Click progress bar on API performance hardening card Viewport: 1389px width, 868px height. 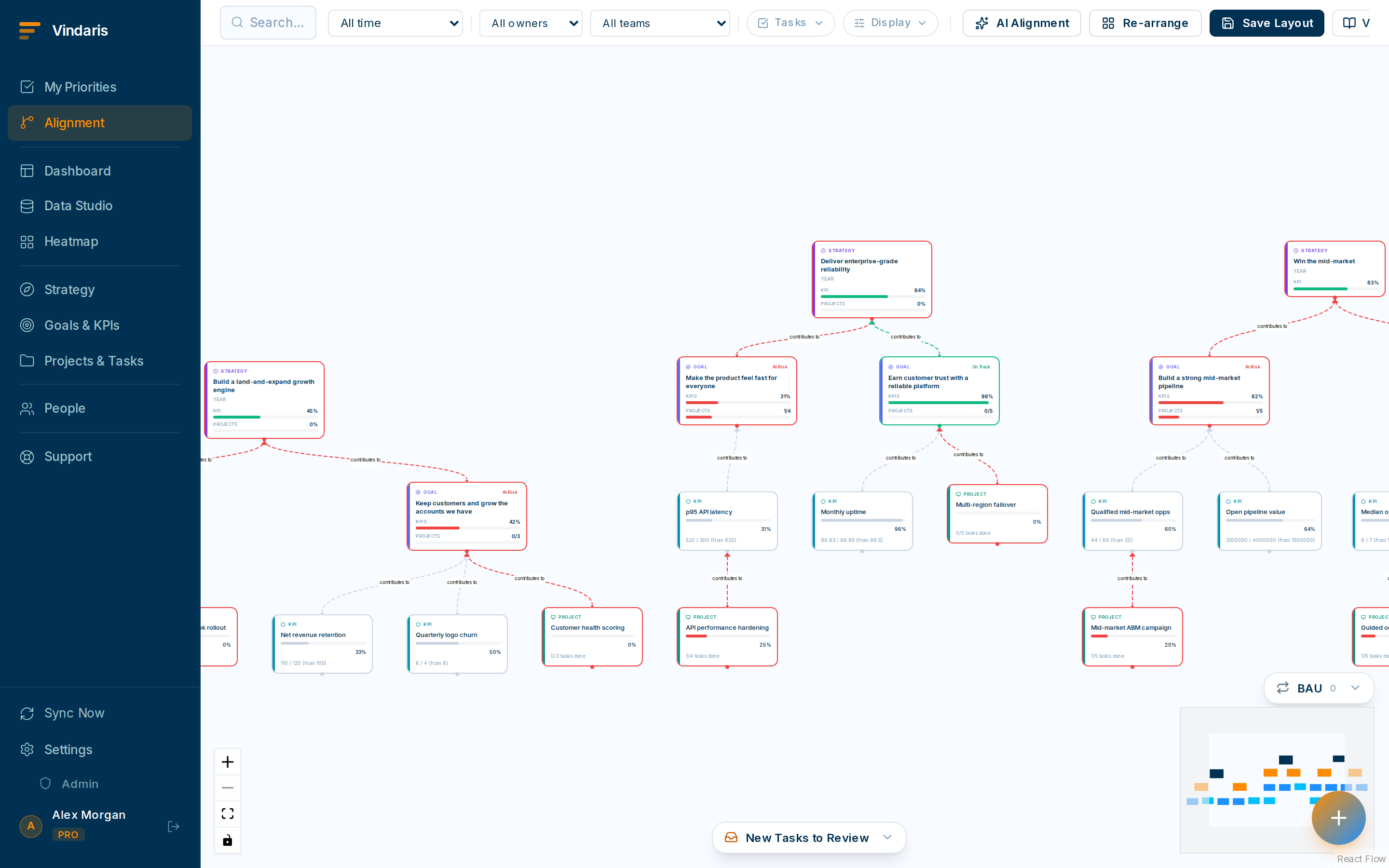click(x=727, y=636)
